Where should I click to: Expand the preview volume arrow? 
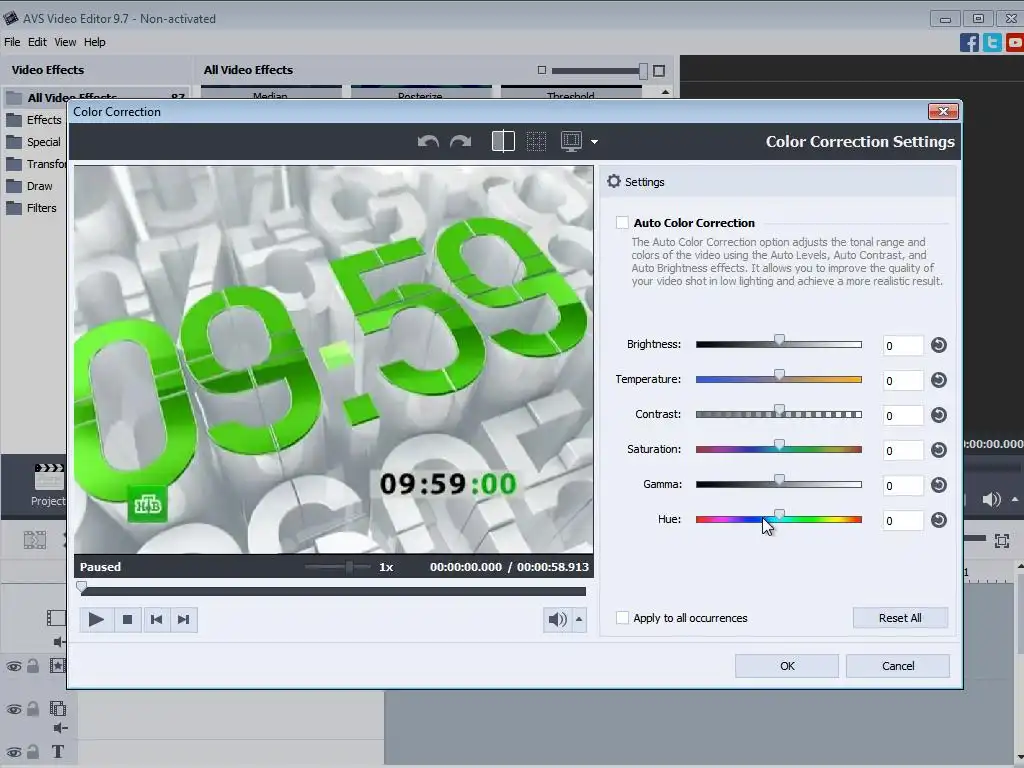tap(579, 619)
